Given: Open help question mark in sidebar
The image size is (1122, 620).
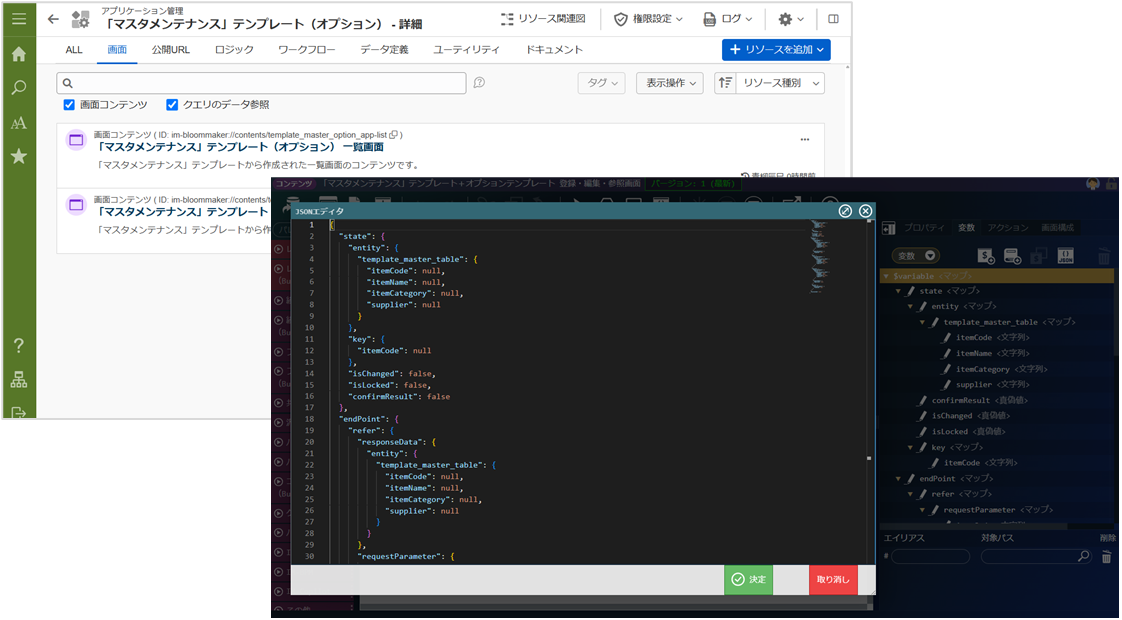Looking at the screenshot, I should [x=19, y=345].
